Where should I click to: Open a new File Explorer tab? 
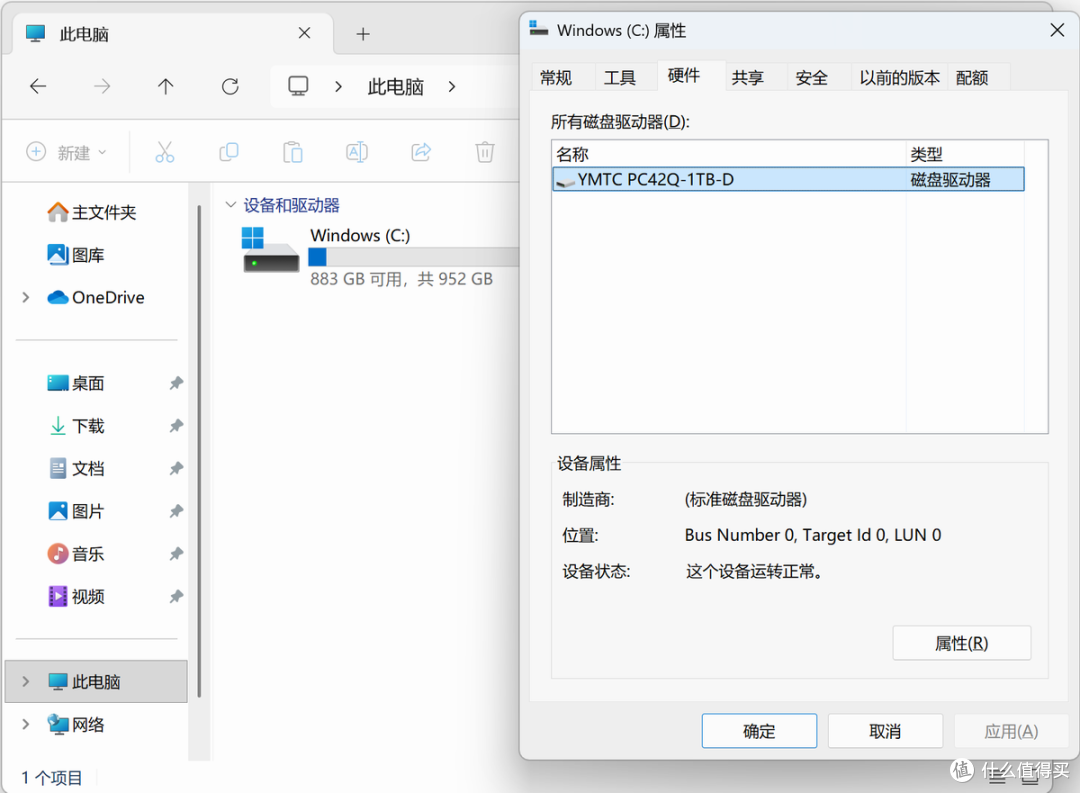click(x=363, y=34)
